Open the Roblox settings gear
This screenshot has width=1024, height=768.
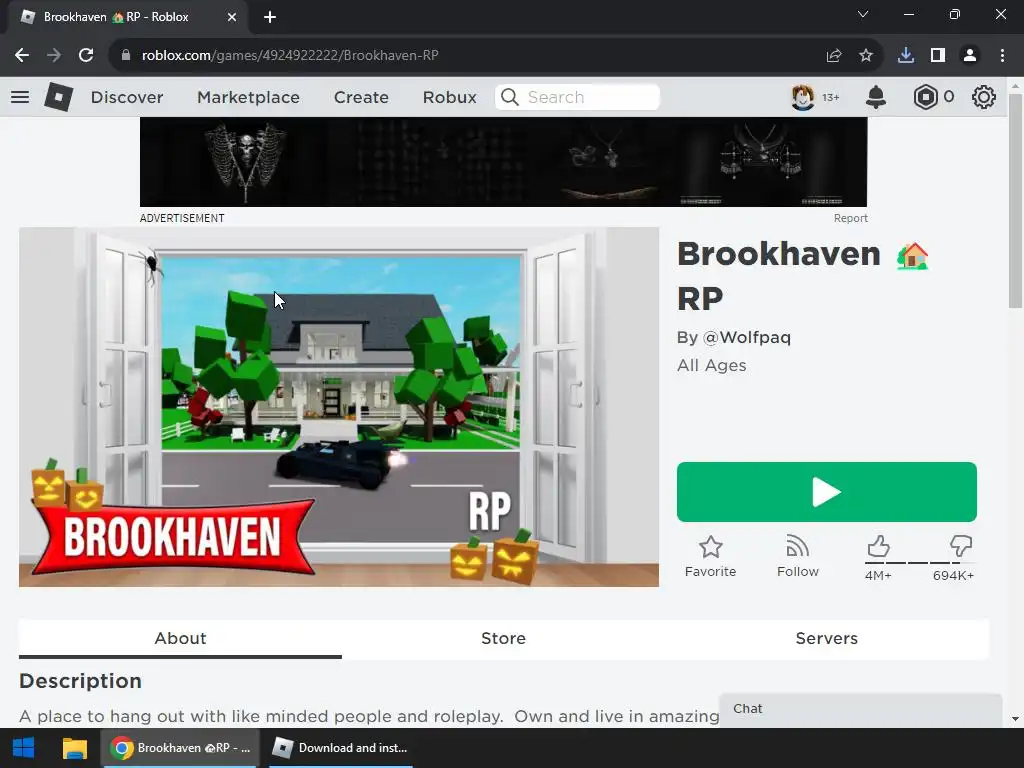tap(984, 97)
